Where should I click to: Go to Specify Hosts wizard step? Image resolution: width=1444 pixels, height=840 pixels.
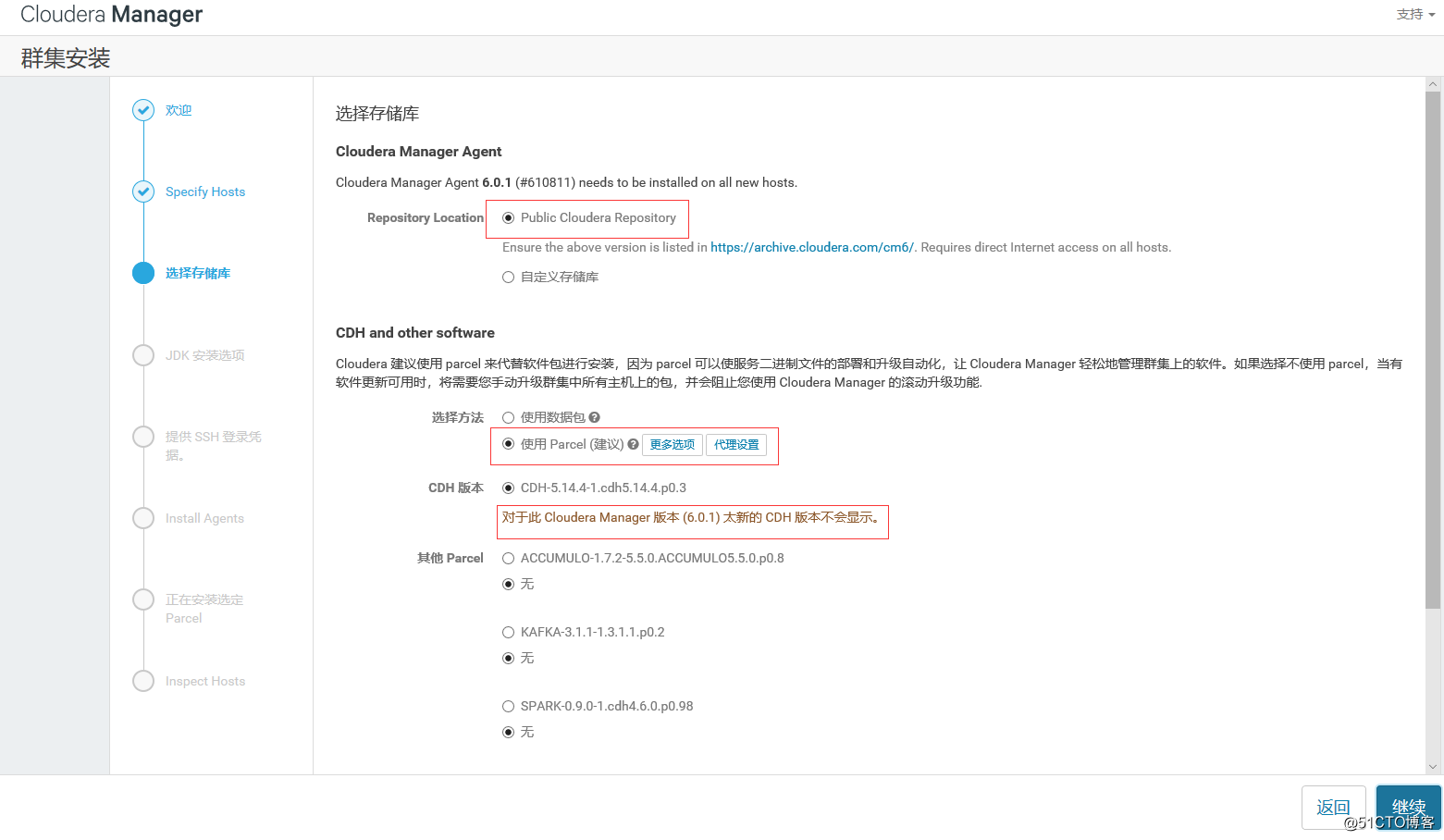(205, 191)
